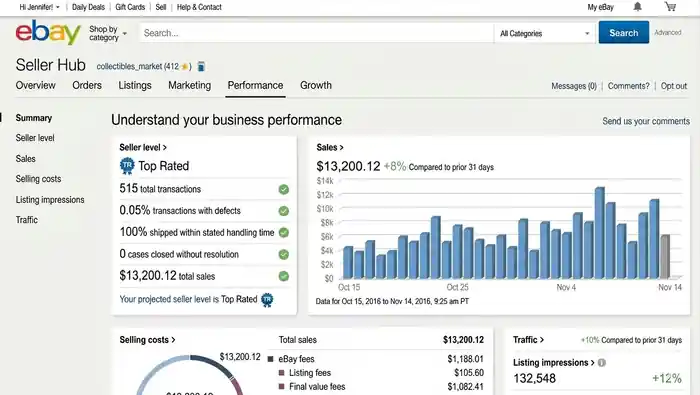Click the 'Your projected seller level is Top Rated' text

point(188,299)
